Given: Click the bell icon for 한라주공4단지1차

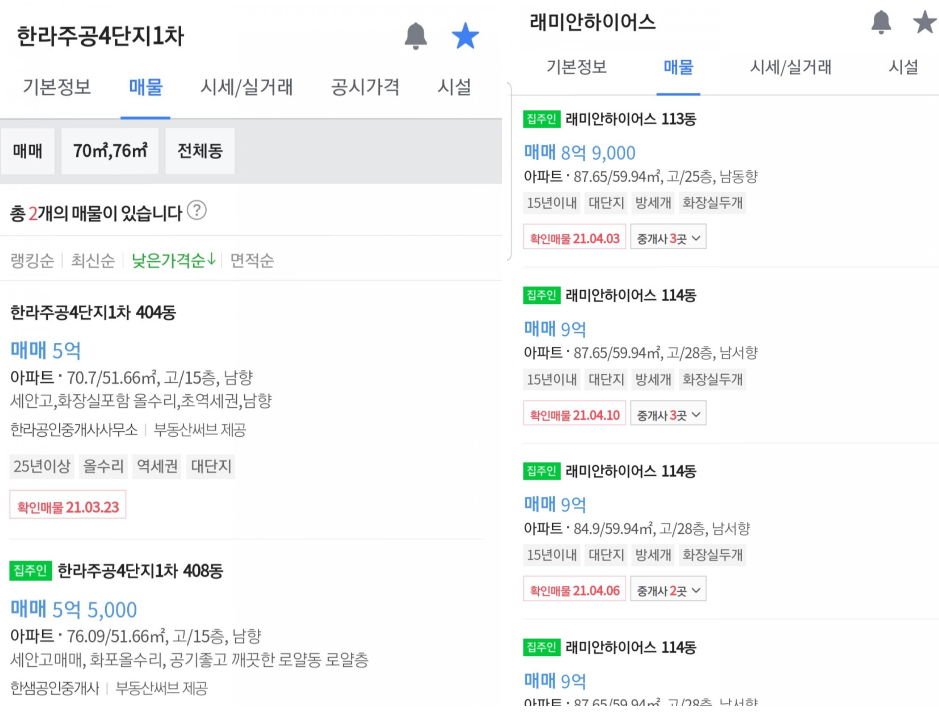Looking at the screenshot, I should [416, 36].
